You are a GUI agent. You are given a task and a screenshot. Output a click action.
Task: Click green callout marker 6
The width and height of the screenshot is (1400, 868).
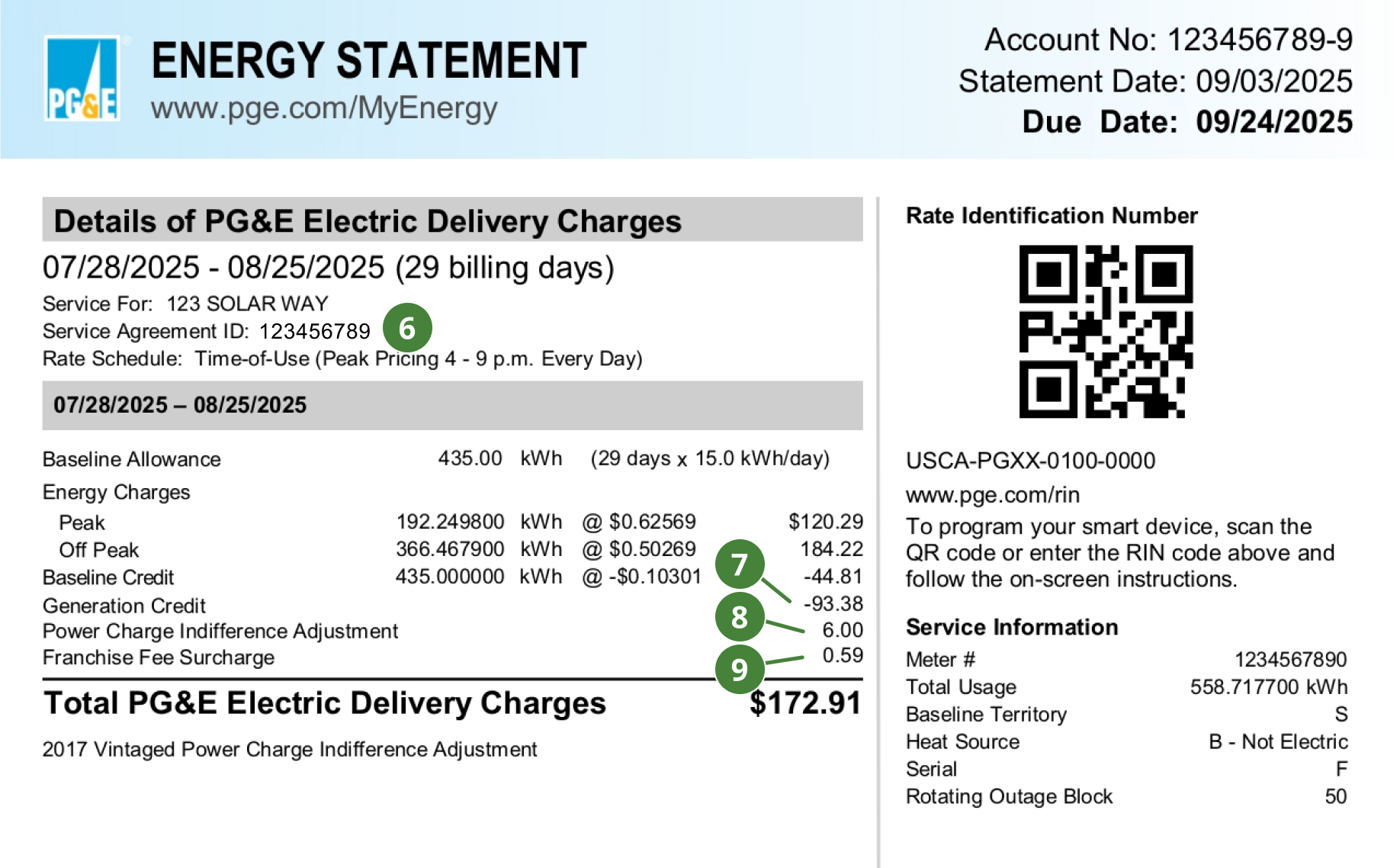[407, 328]
